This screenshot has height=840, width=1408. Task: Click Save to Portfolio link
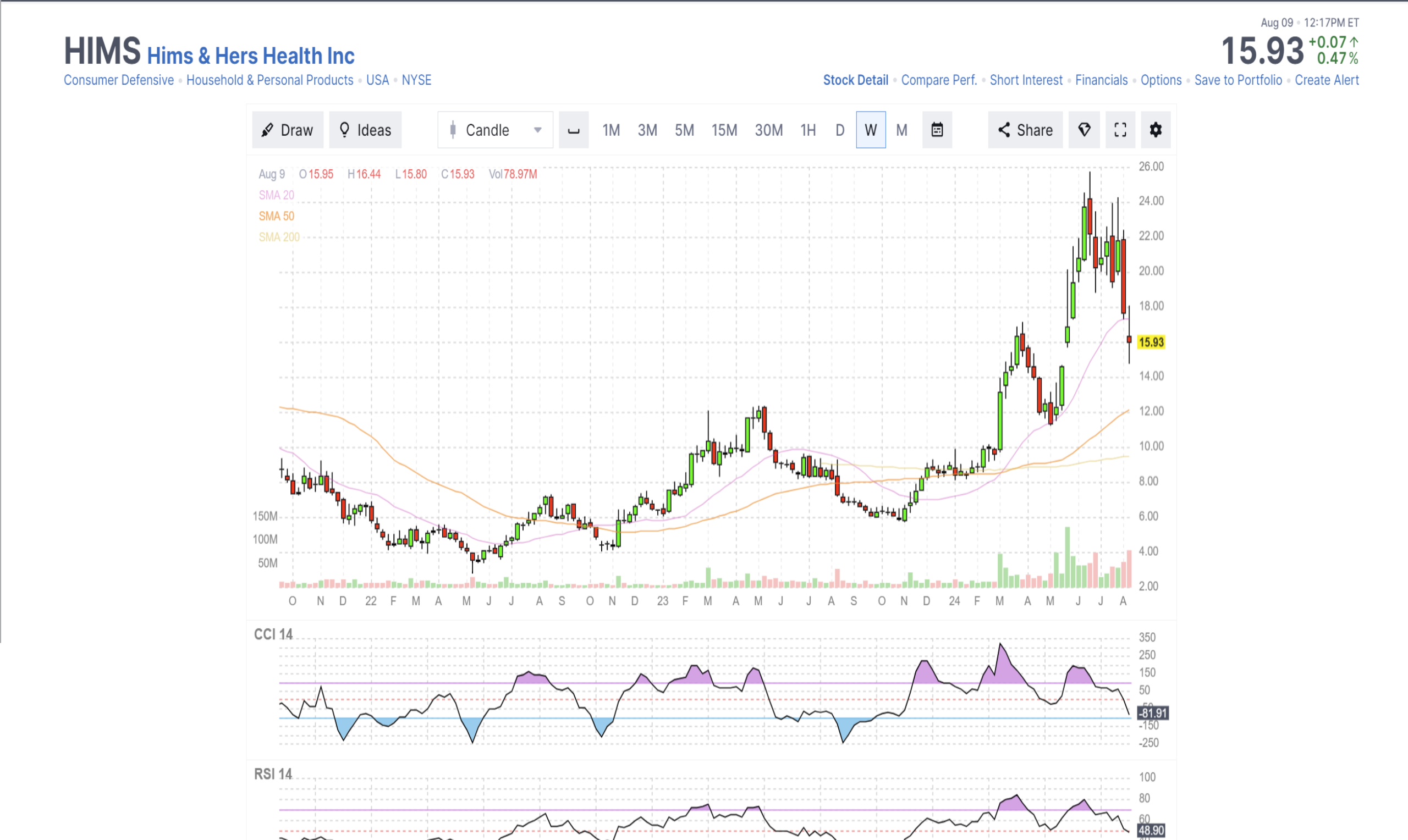point(1238,80)
